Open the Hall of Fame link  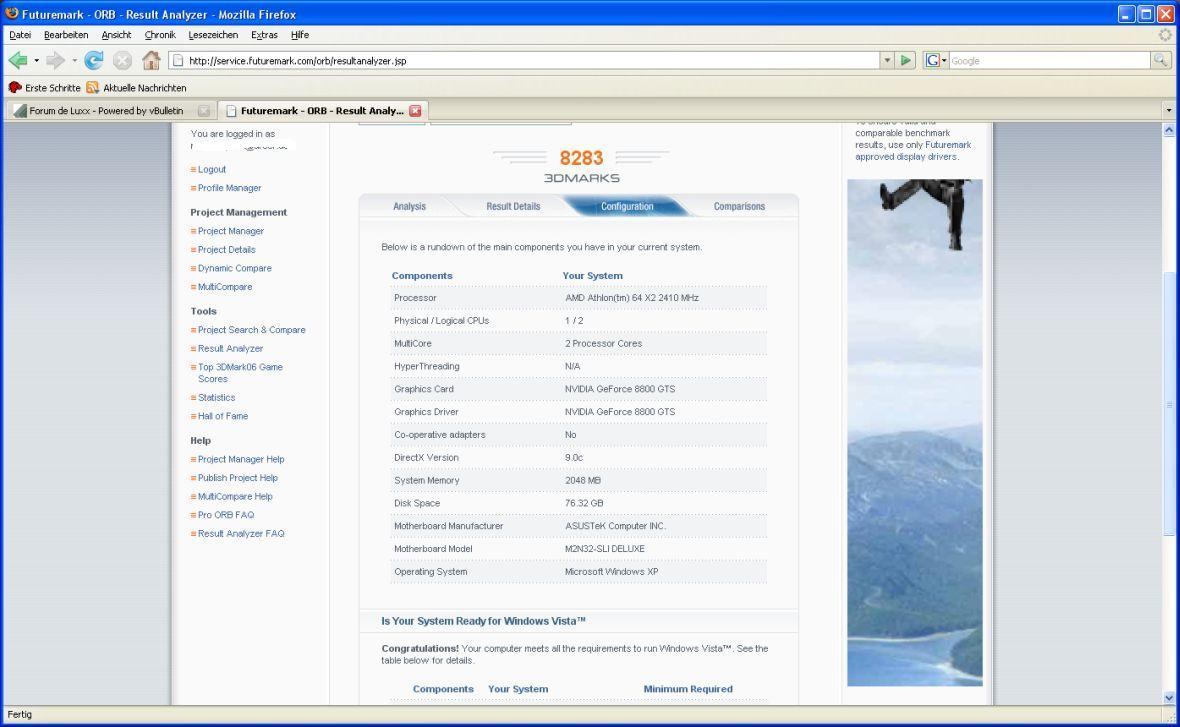223,416
